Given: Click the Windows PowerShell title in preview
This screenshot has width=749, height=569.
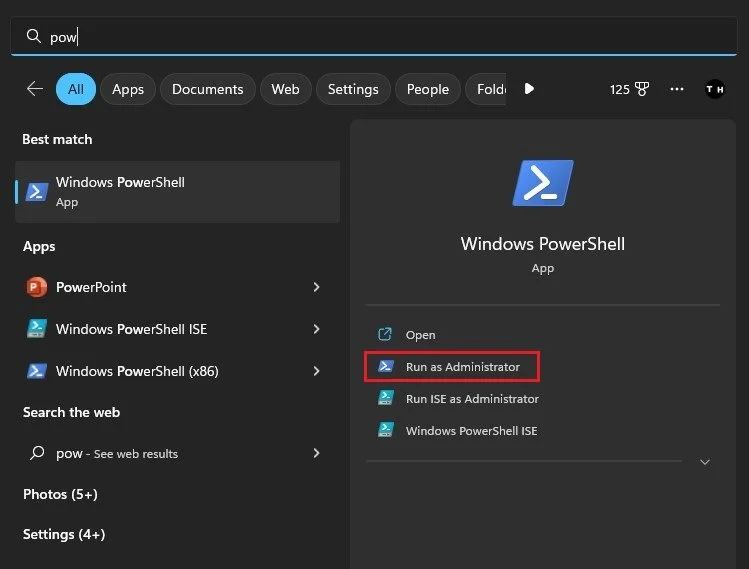Looking at the screenshot, I should point(543,244).
